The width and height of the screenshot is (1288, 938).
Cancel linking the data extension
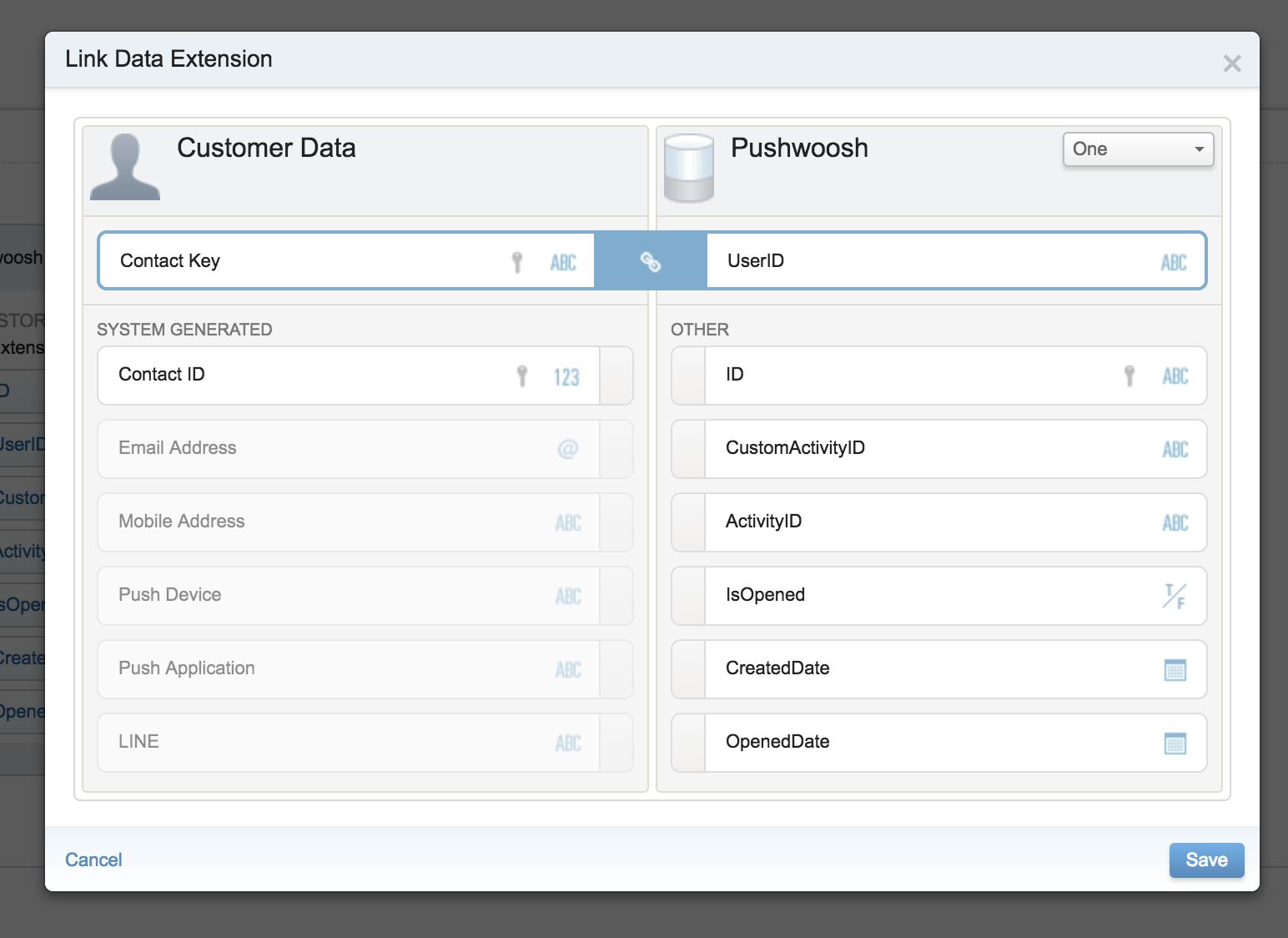click(93, 860)
